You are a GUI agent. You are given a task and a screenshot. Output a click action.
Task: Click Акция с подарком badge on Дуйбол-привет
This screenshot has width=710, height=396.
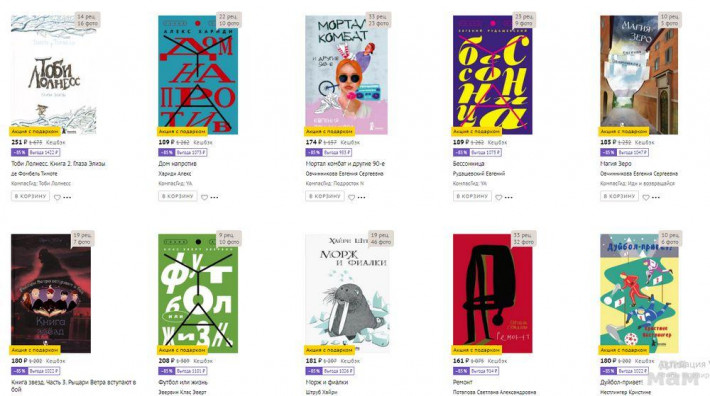pos(624,350)
